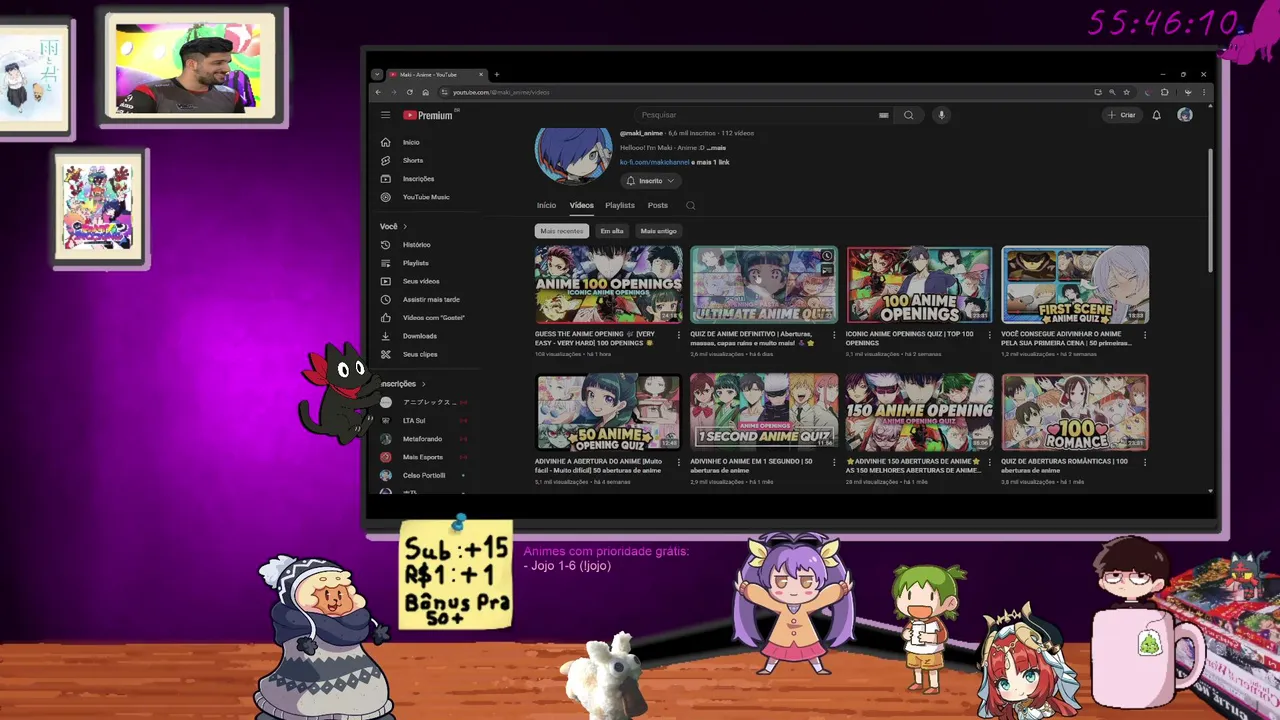
Task: Start voice search with microphone icon
Action: point(941,115)
